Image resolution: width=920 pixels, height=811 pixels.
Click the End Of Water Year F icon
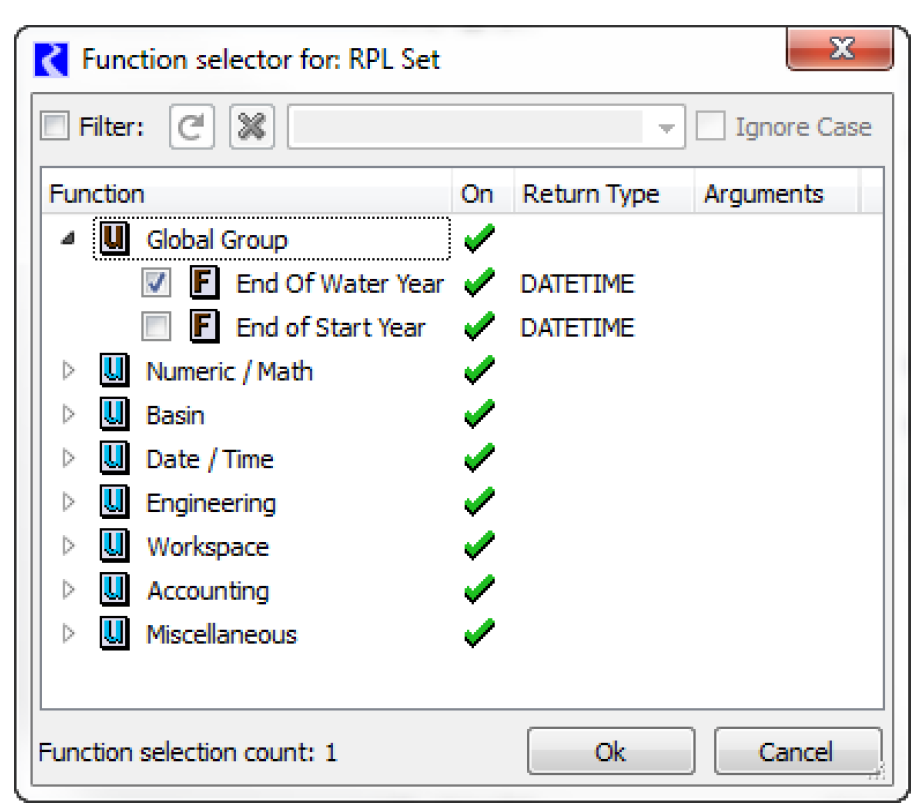click(x=204, y=284)
